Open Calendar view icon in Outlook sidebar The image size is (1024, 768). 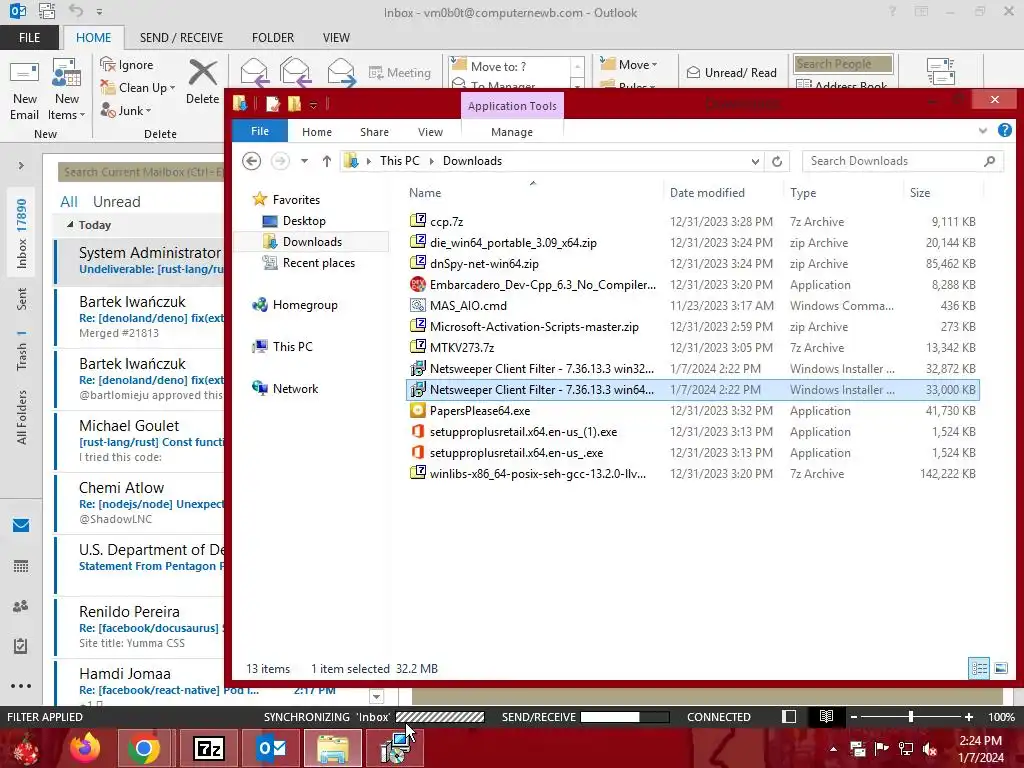[x=21, y=566]
